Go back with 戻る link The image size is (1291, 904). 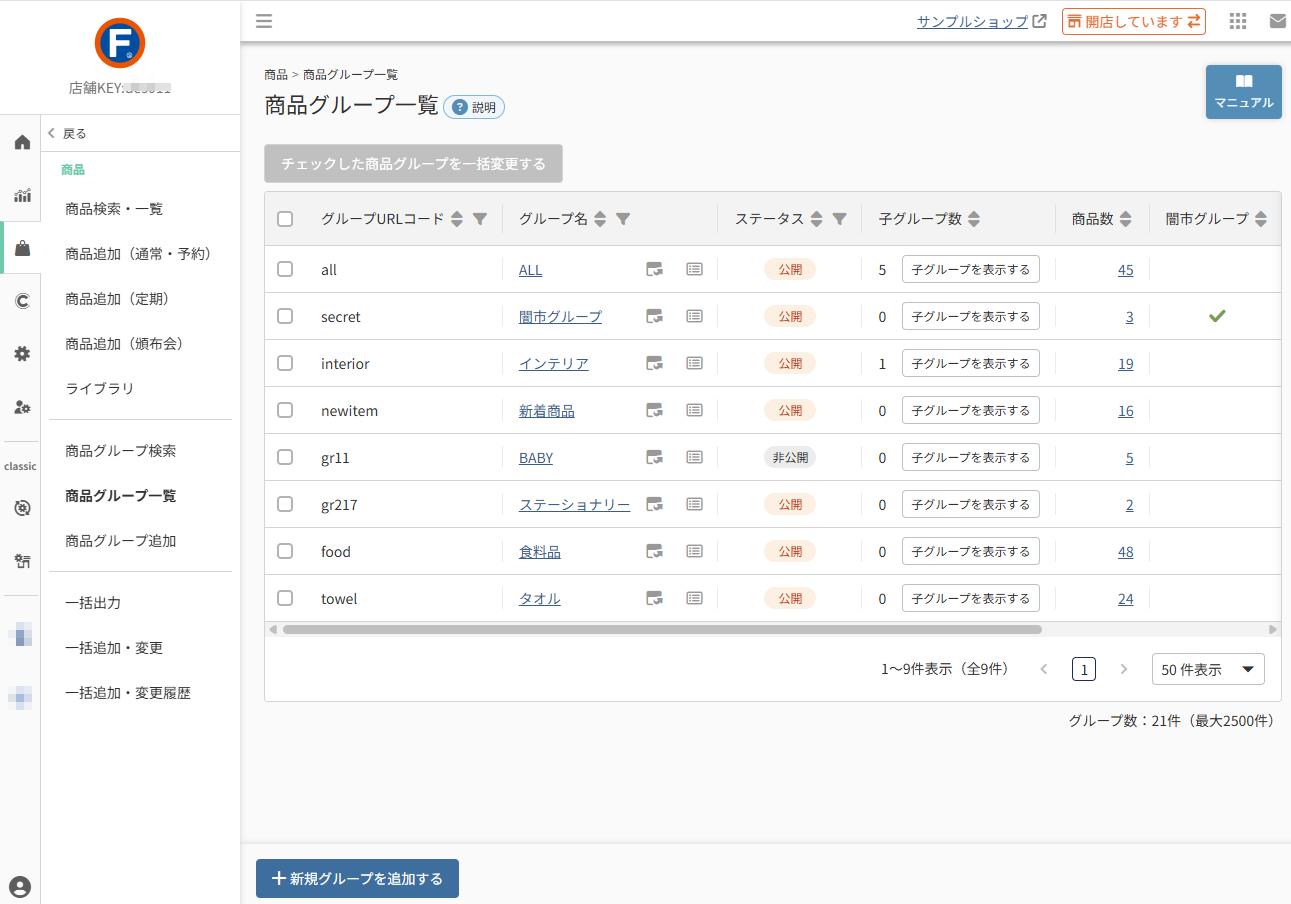67,133
